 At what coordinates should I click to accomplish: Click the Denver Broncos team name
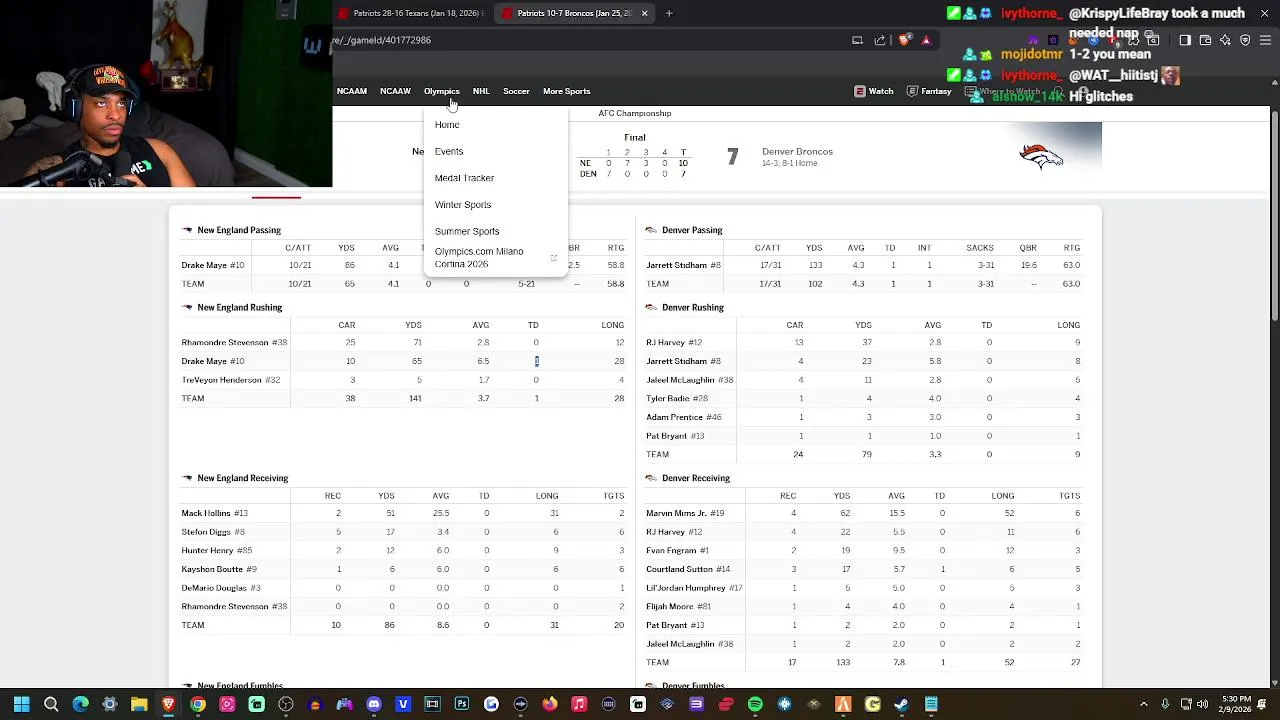pos(797,152)
